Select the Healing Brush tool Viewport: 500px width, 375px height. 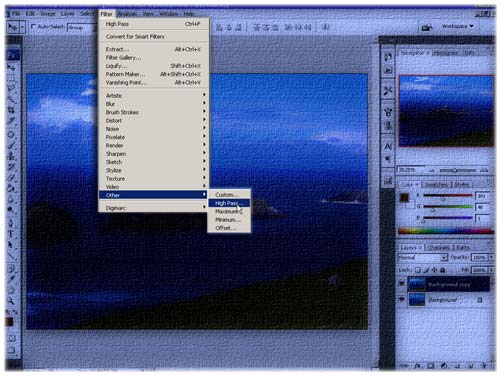12,134
